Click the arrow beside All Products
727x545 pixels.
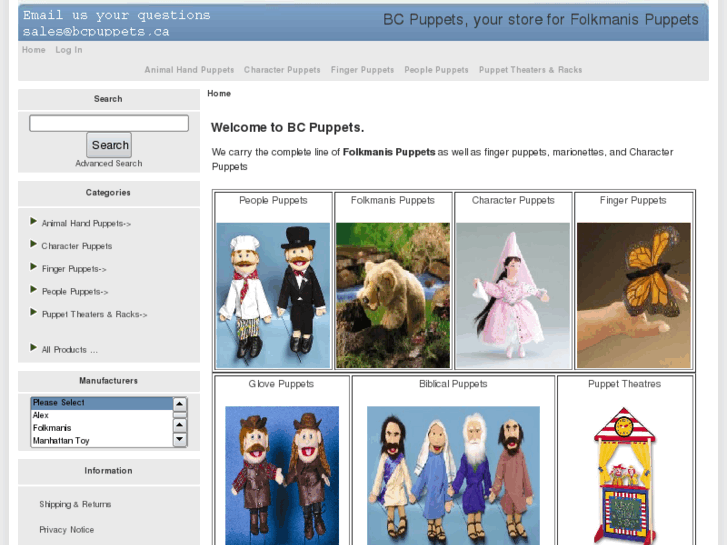33,347
